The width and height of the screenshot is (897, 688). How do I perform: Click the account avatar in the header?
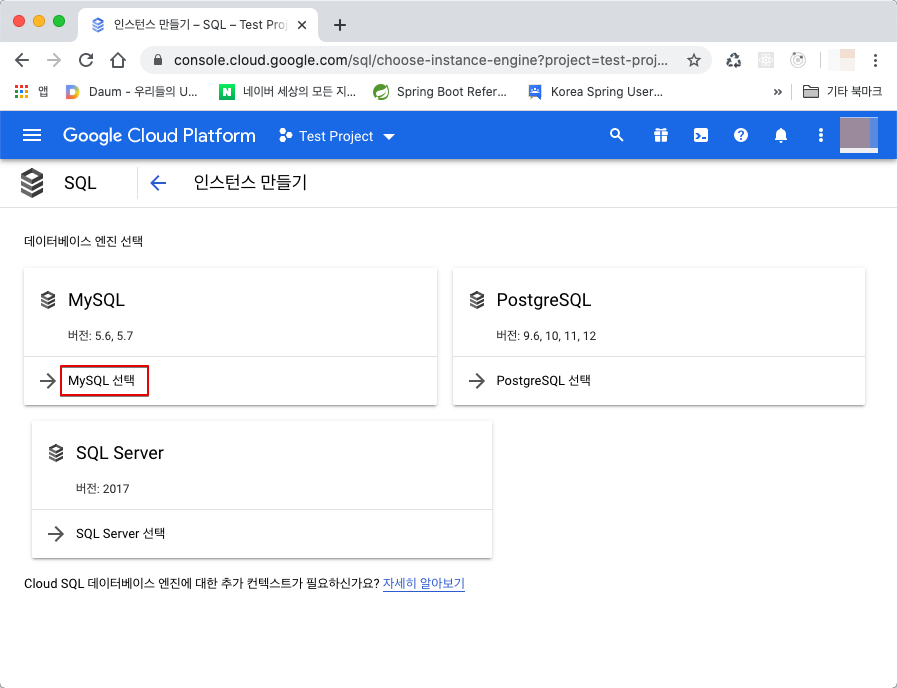tap(859, 135)
